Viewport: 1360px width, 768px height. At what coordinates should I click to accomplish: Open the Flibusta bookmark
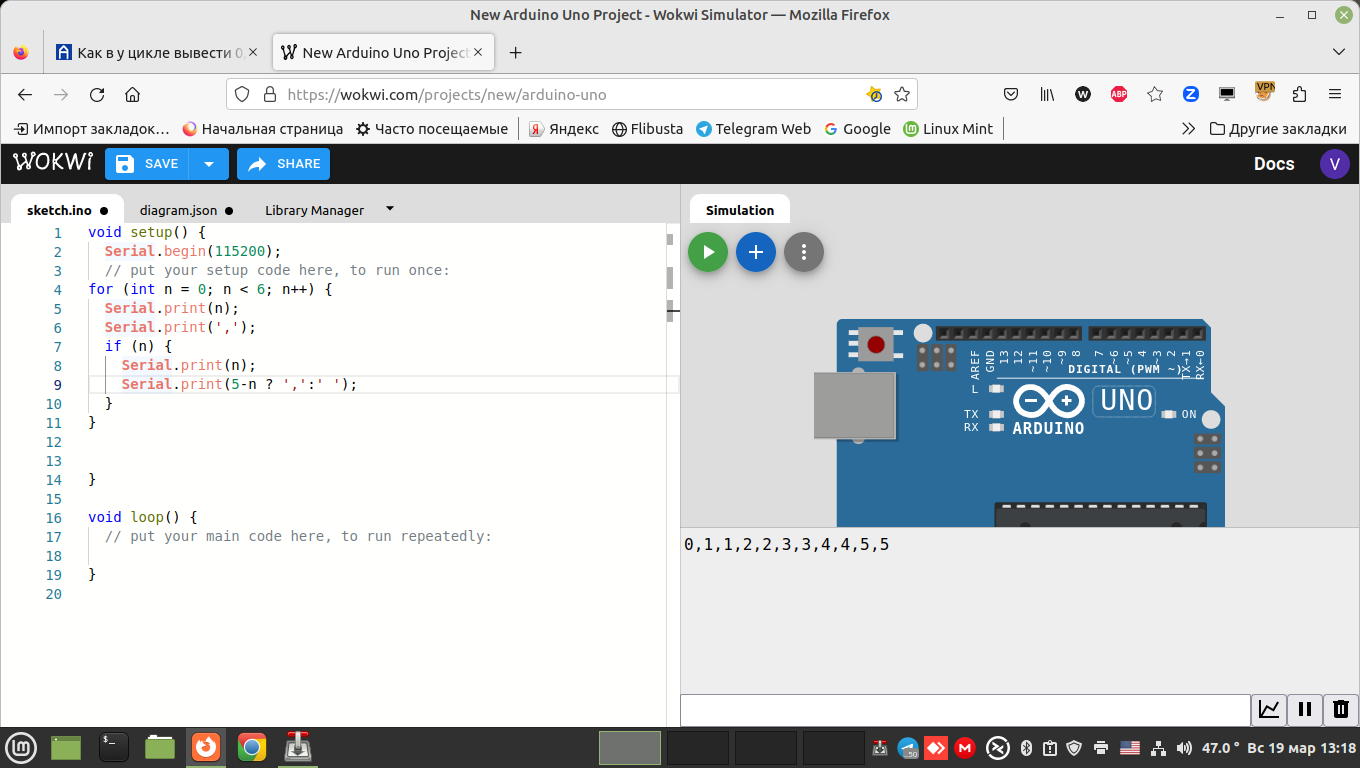coord(648,129)
